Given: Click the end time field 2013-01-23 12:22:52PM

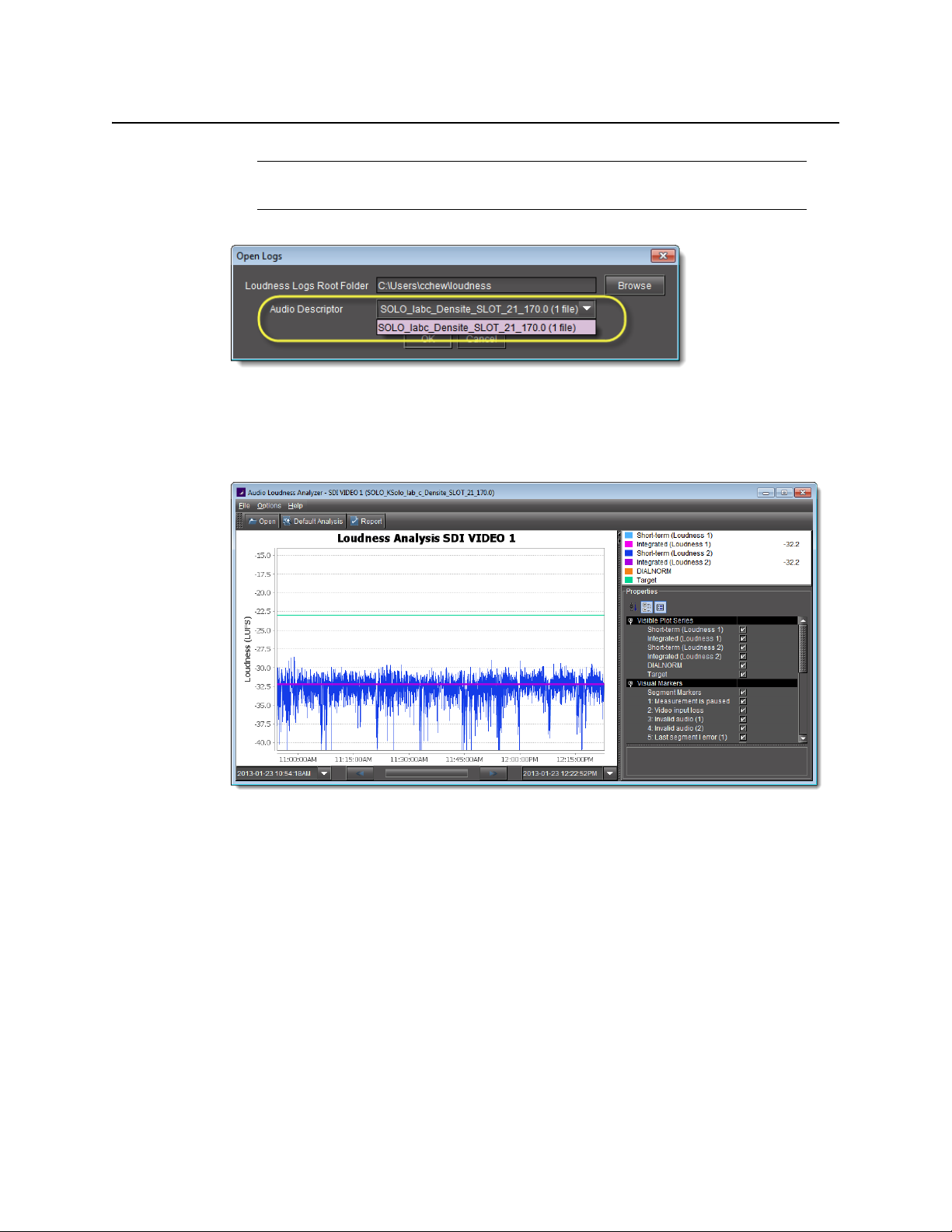Looking at the screenshot, I should click(563, 773).
